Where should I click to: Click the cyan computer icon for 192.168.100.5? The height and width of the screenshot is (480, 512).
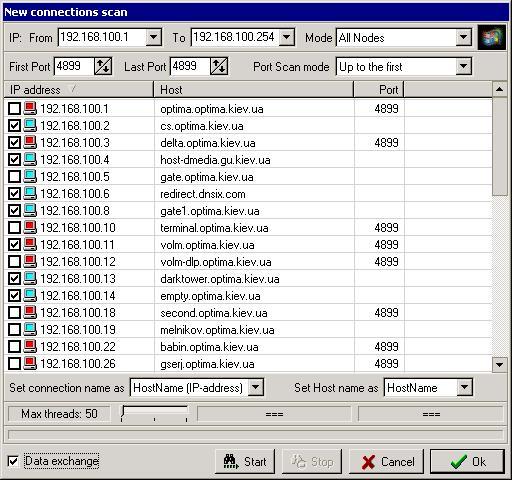pyautogui.click(x=30, y=176)
